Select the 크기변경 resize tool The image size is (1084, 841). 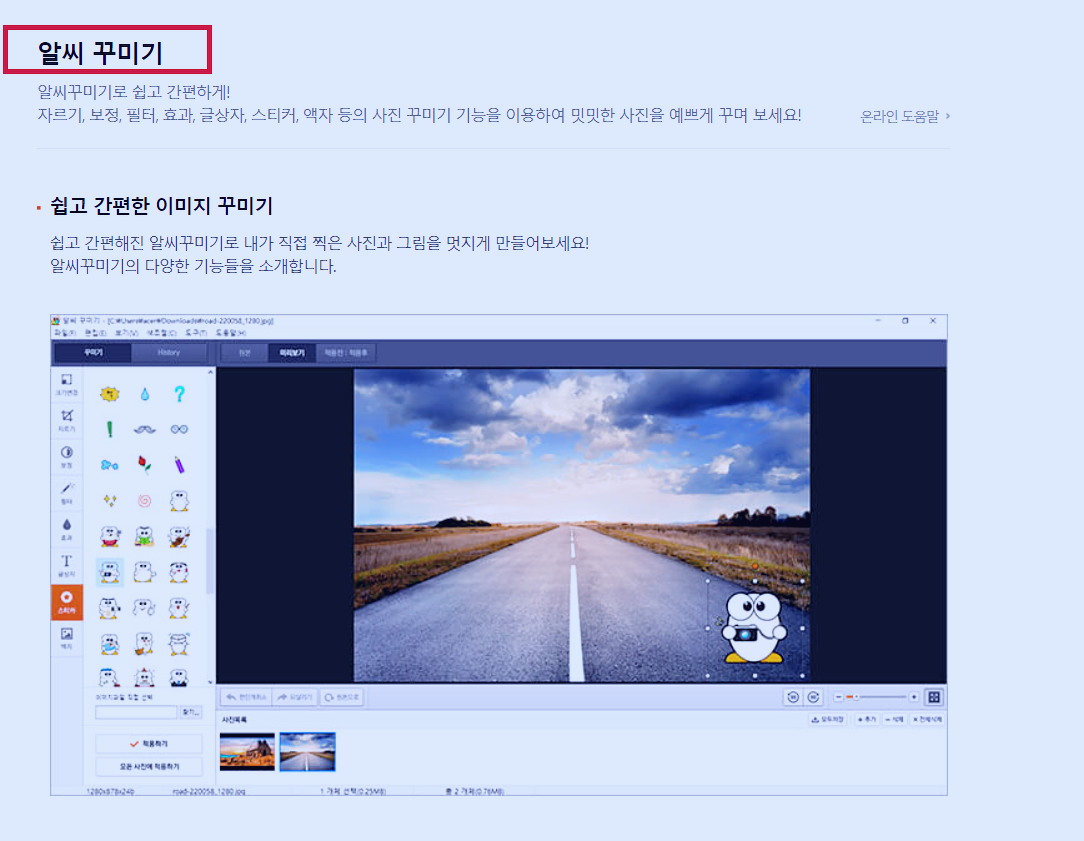[66, 384]
